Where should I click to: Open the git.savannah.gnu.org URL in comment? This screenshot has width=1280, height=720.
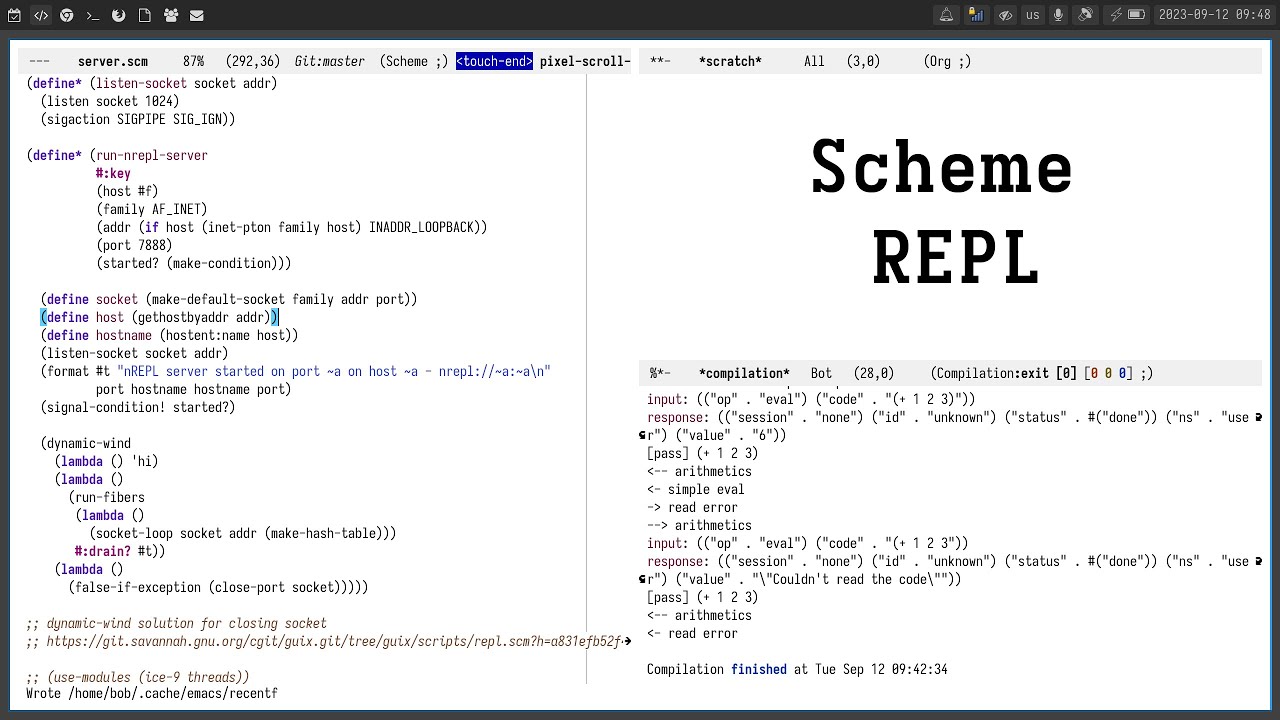click(x=335, y=642)
